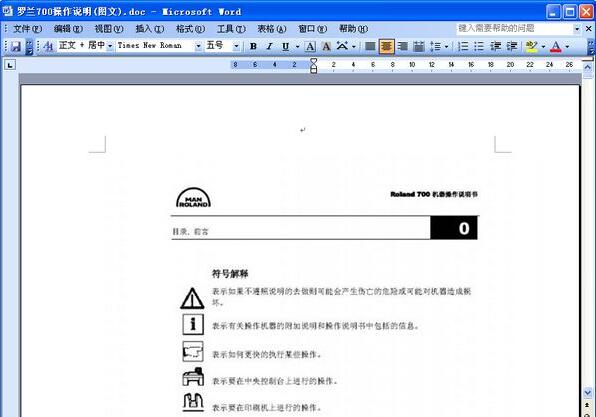Click the tab stop selector on the ruler

(x=10, y=65)
